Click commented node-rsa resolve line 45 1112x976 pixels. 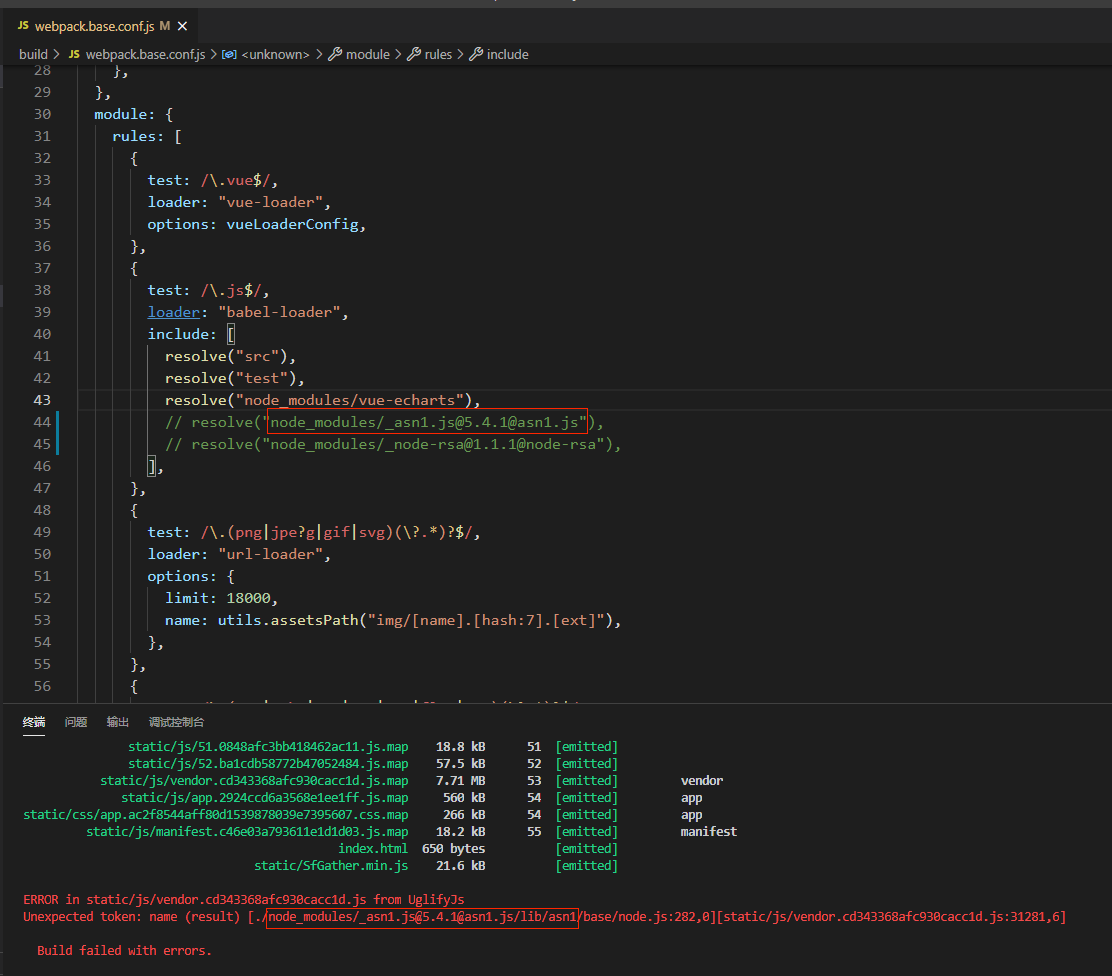point(393,444)
